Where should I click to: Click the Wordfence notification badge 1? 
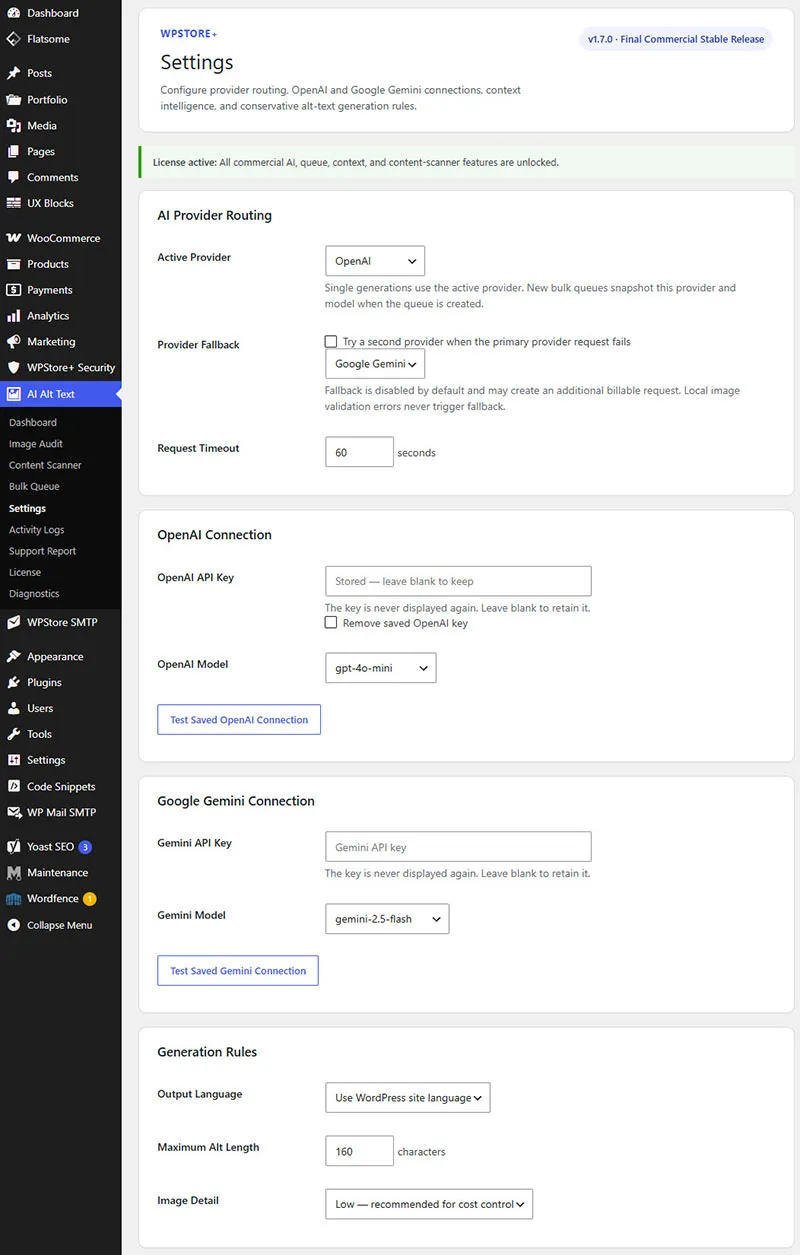pos(89,899)
